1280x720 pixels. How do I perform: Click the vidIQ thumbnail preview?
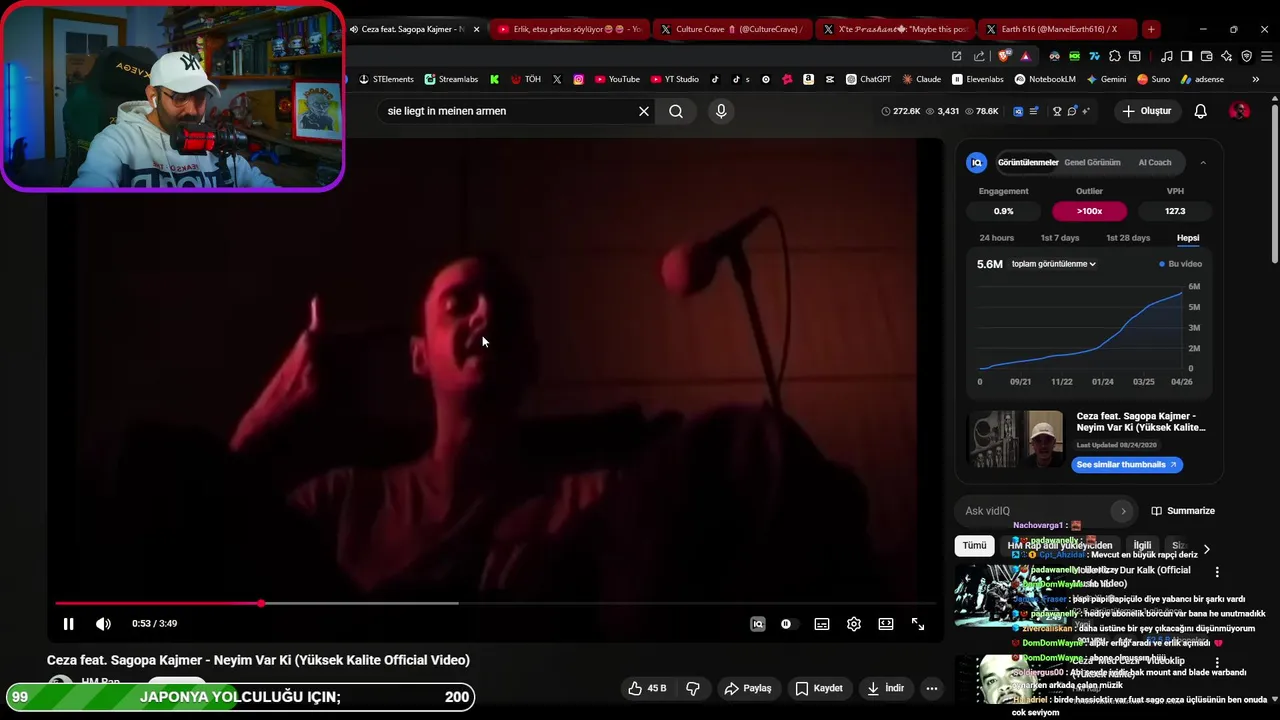point(1016,439)
